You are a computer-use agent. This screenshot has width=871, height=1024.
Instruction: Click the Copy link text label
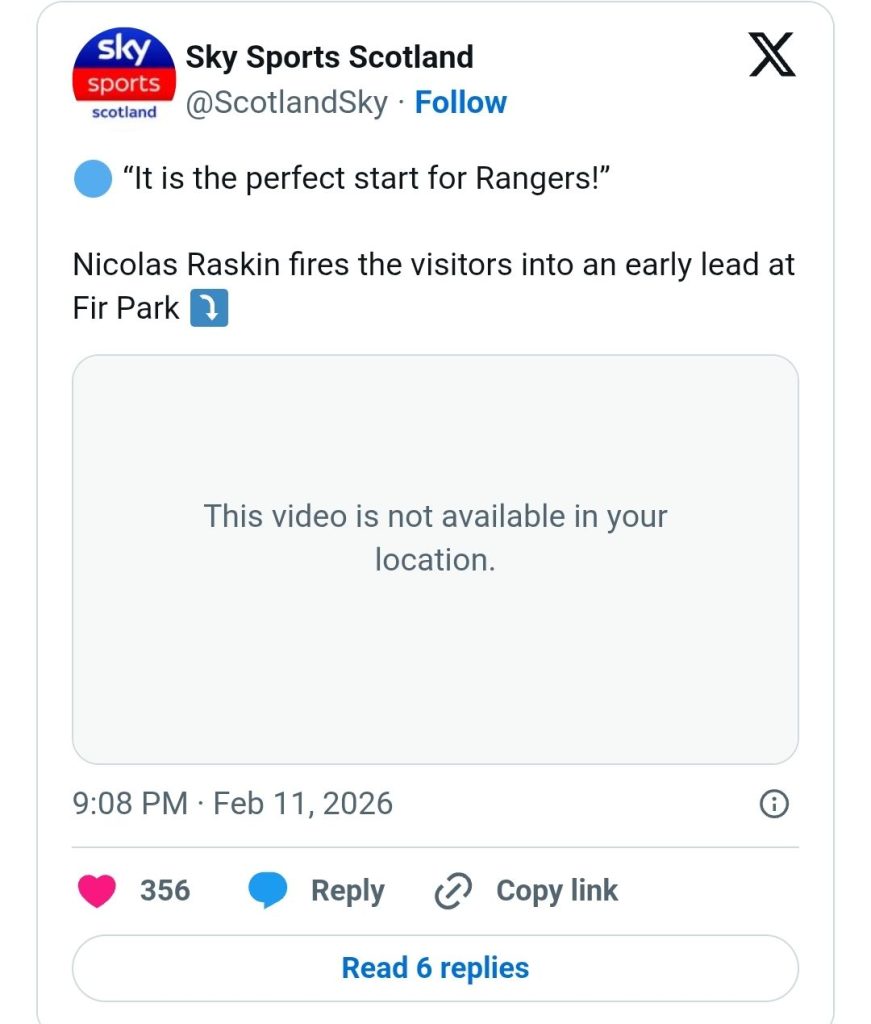[x=556, y=891]
